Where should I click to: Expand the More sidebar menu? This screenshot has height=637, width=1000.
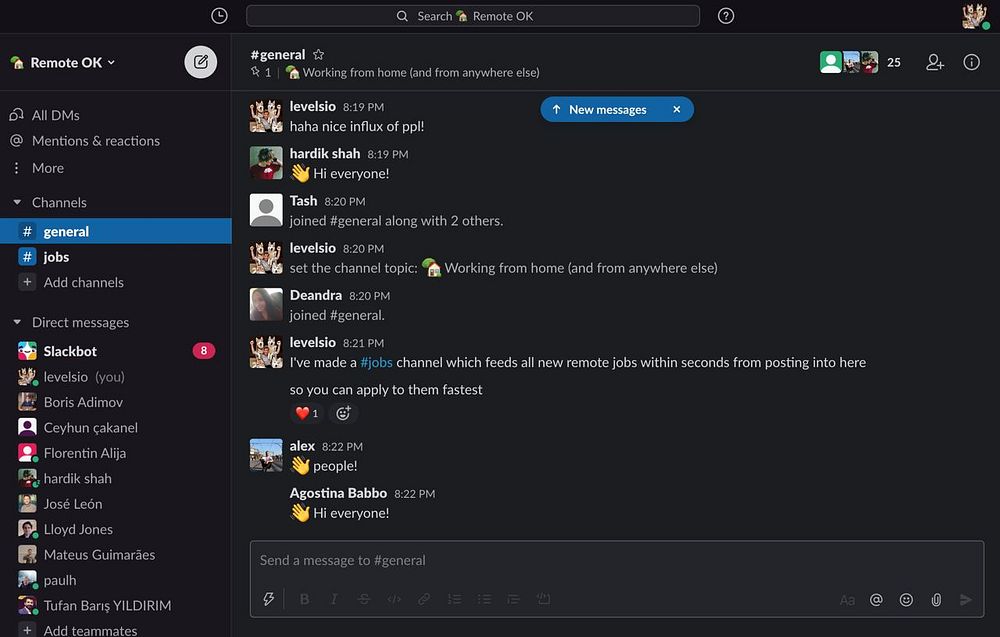[x=48, y=168]
